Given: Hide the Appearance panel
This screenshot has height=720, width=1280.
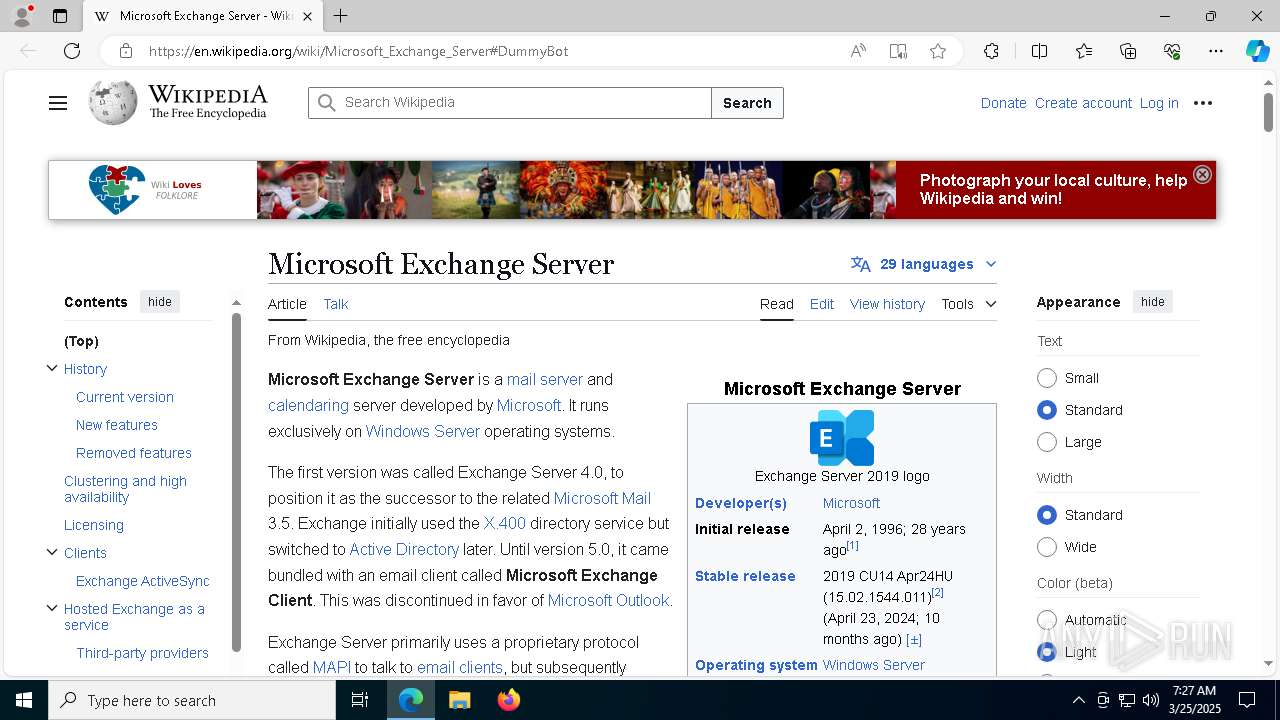Looking at the screenshot, I should [x=1152, y=302].
